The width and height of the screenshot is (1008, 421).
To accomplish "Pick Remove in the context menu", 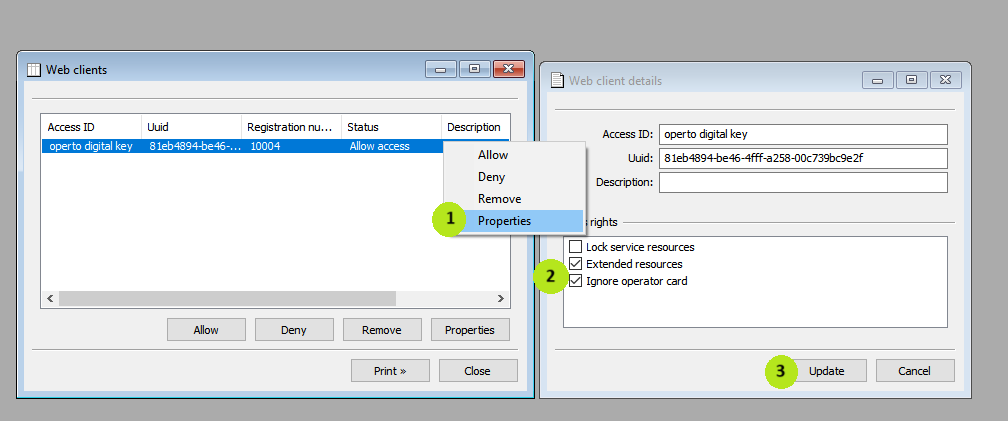I will pyautogui.click(x=499, y=199).
